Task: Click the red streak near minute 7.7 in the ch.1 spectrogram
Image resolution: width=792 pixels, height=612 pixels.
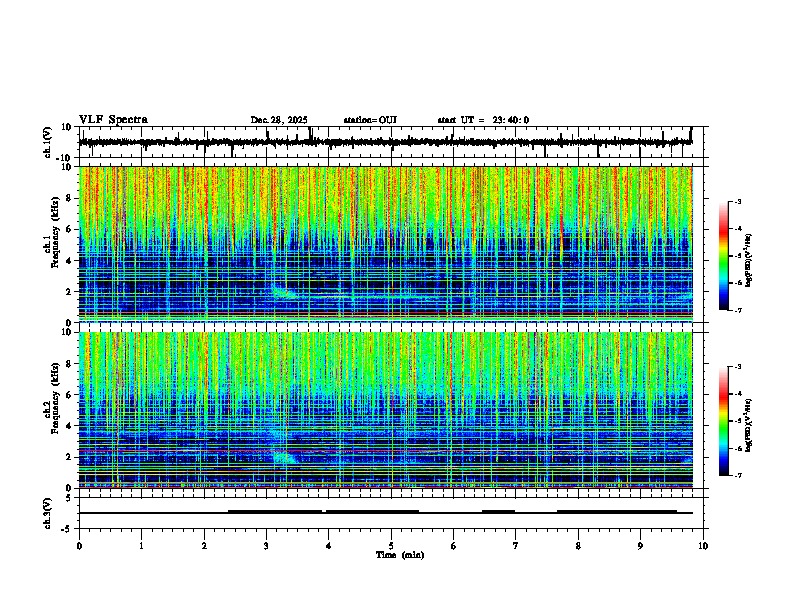Action: pos(561,232)
